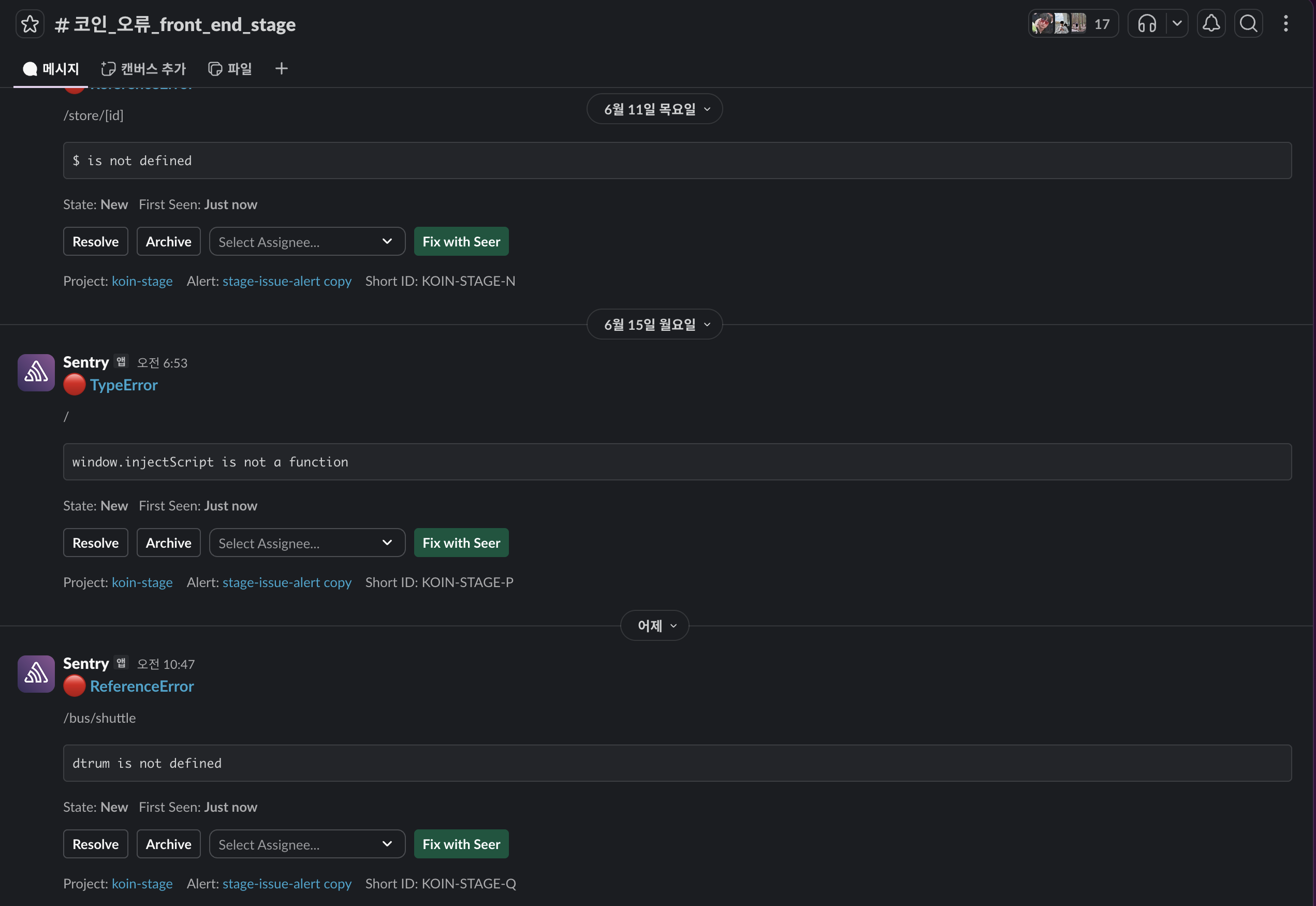Open the /bus/shuttle ReferenceError link
1316x906 pixels.
[142, 686]
